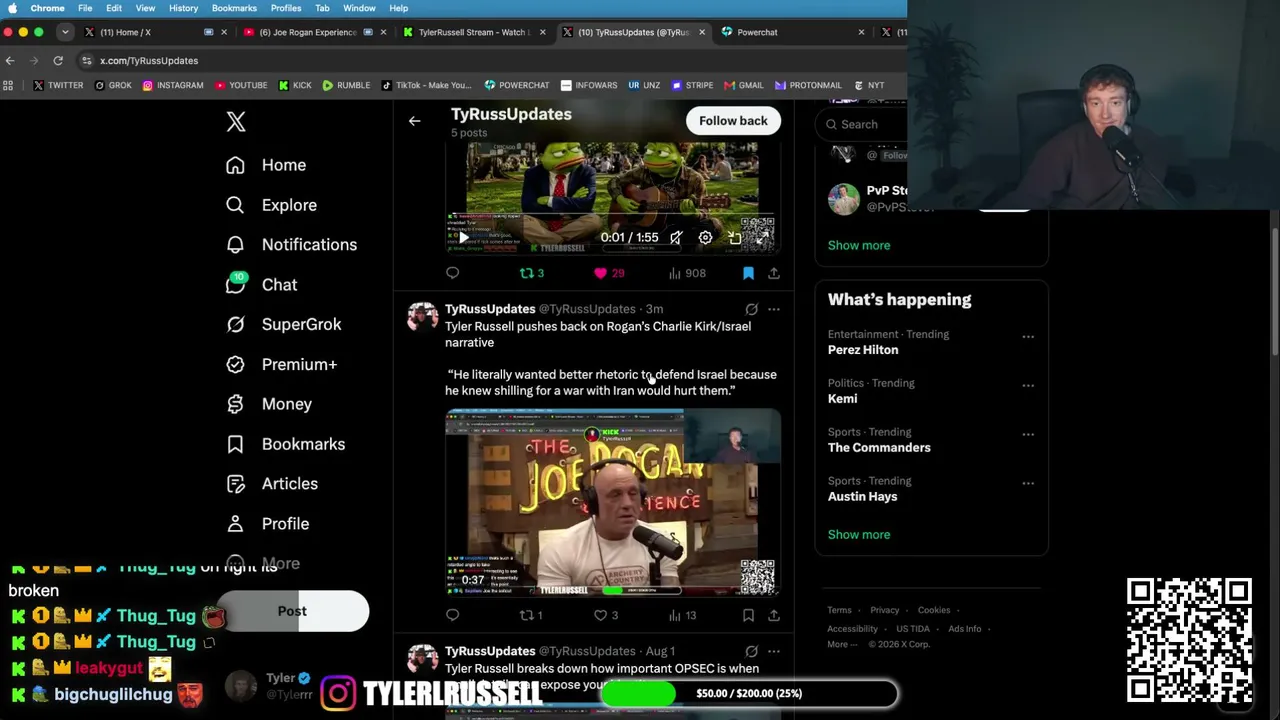The height and width of the screenshot is (720, 1280).
Task: View analytics showing 13 views
Action: point(683,615)
